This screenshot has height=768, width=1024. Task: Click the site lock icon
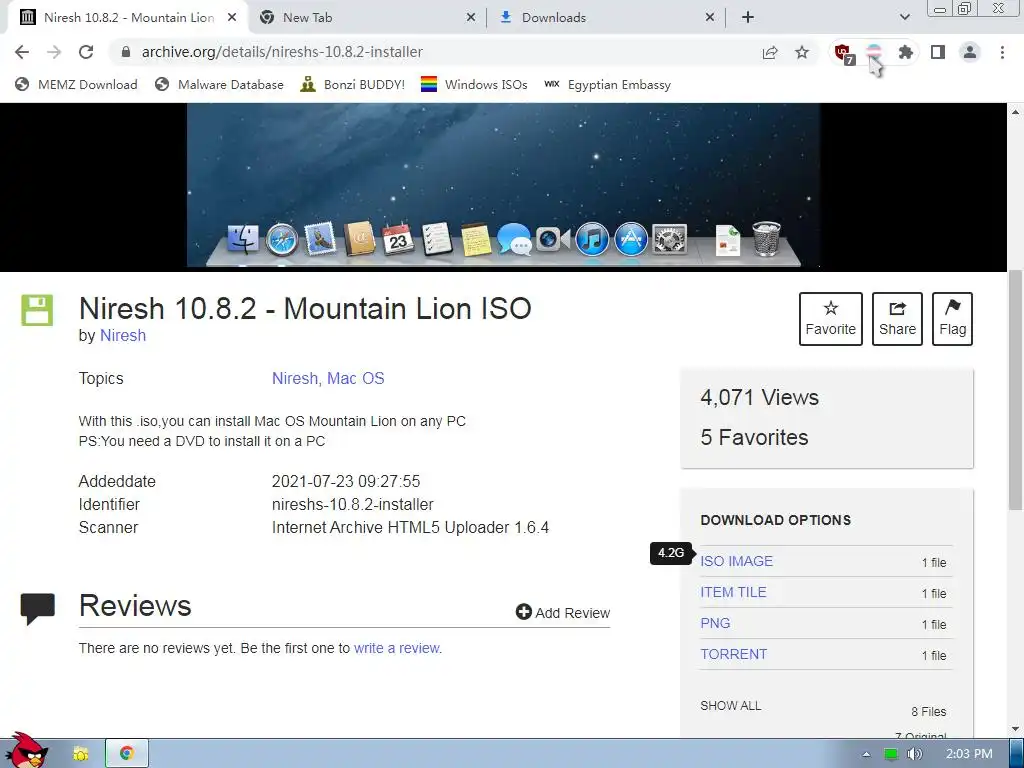coord(126,52)
